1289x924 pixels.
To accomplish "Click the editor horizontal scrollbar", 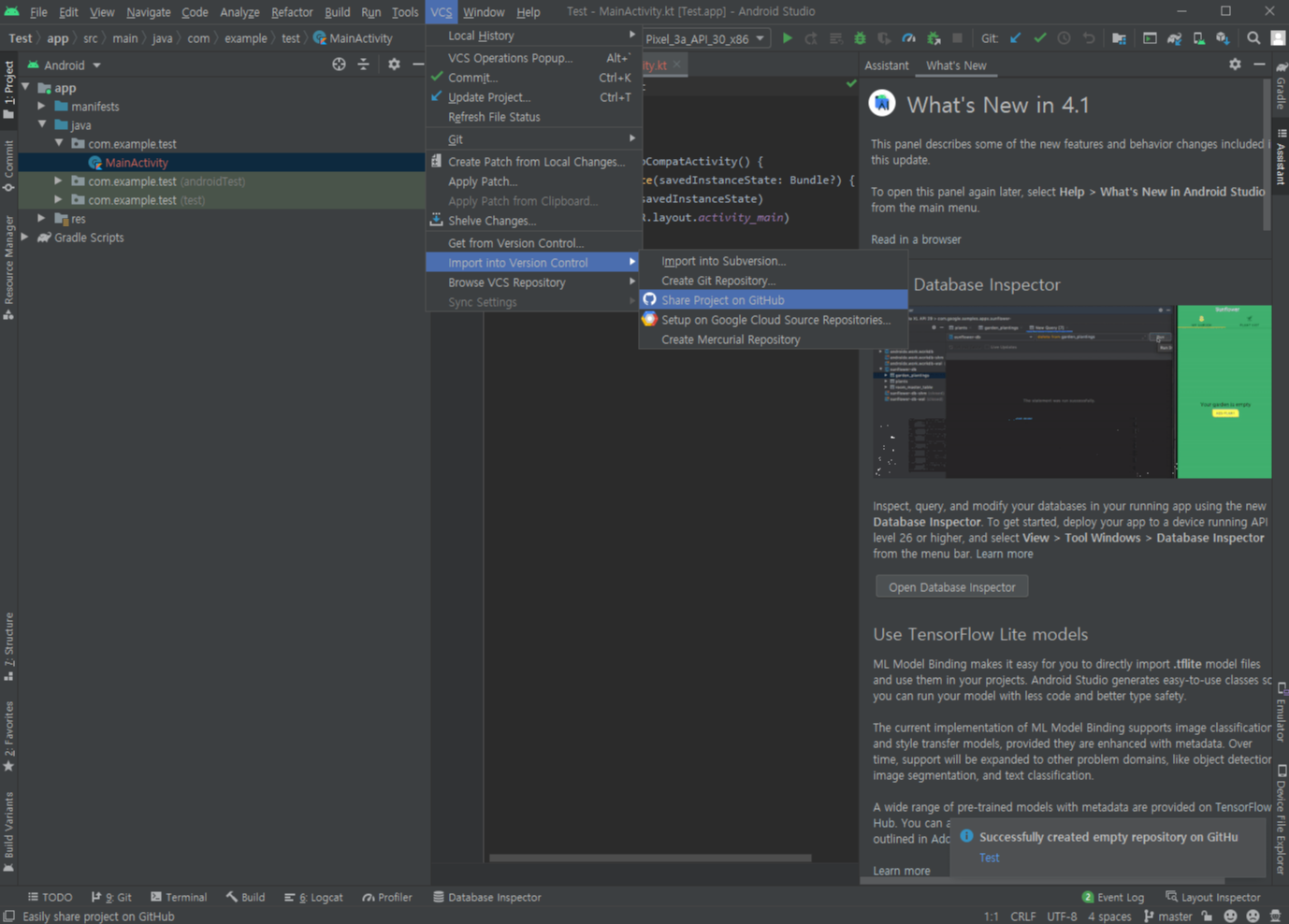I will coord(650,858).
